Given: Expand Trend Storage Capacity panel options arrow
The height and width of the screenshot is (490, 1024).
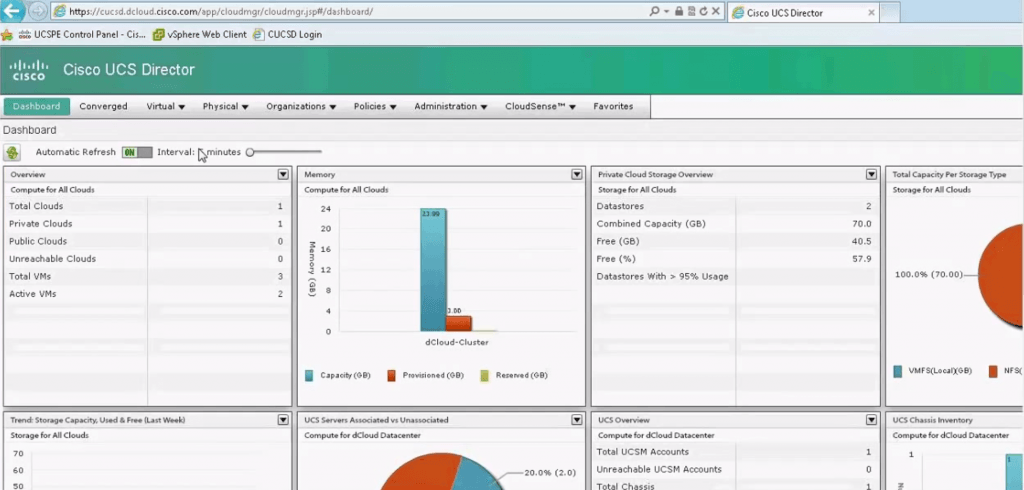Looking at the screenshot, I should coord(283,420).
